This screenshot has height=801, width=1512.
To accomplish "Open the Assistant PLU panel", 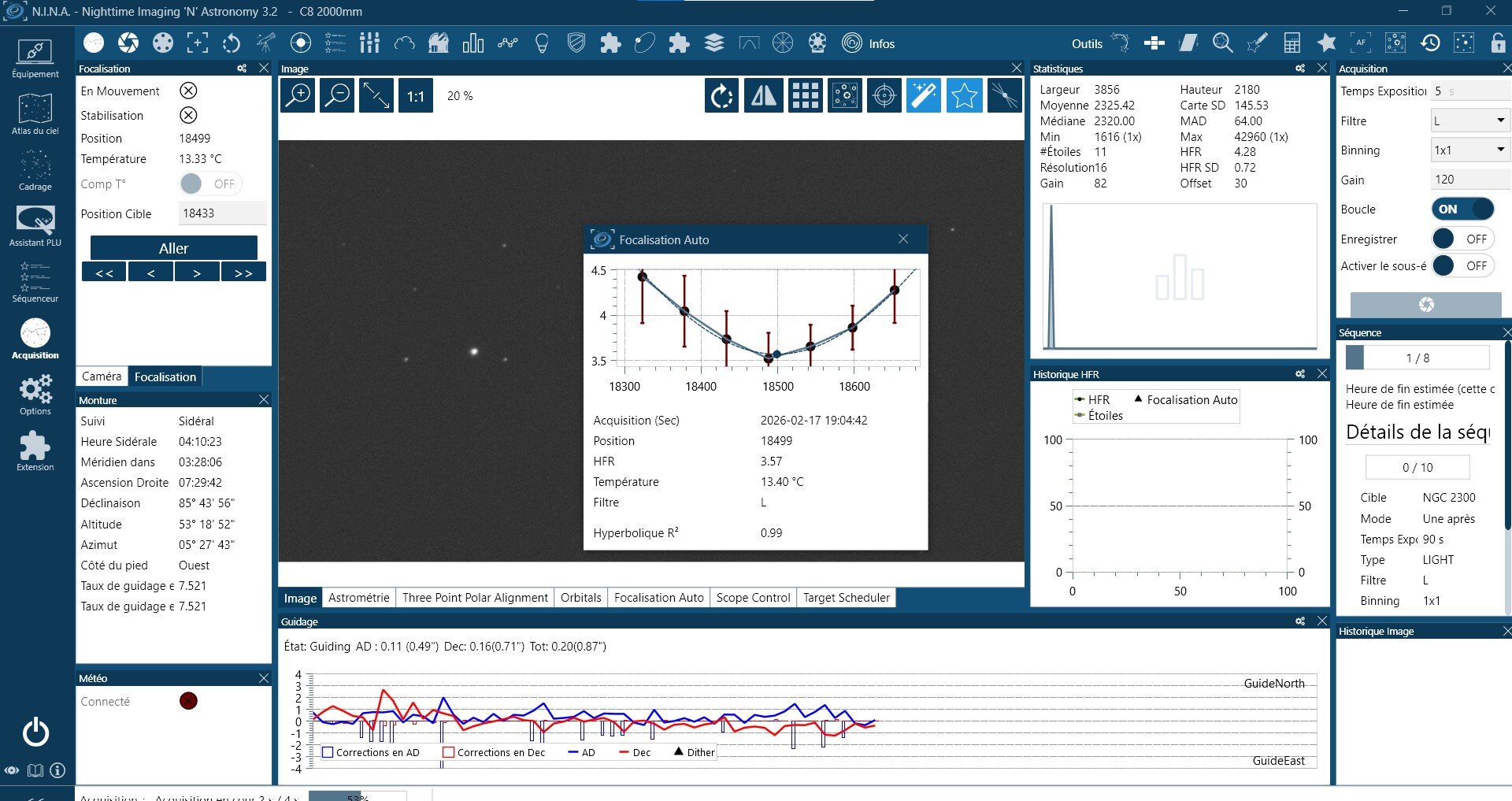I will 35,226.
